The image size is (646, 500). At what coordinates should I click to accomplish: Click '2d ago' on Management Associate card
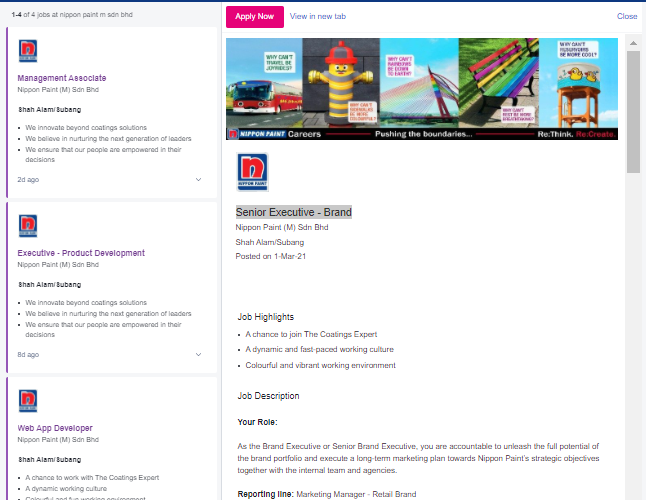28,180
